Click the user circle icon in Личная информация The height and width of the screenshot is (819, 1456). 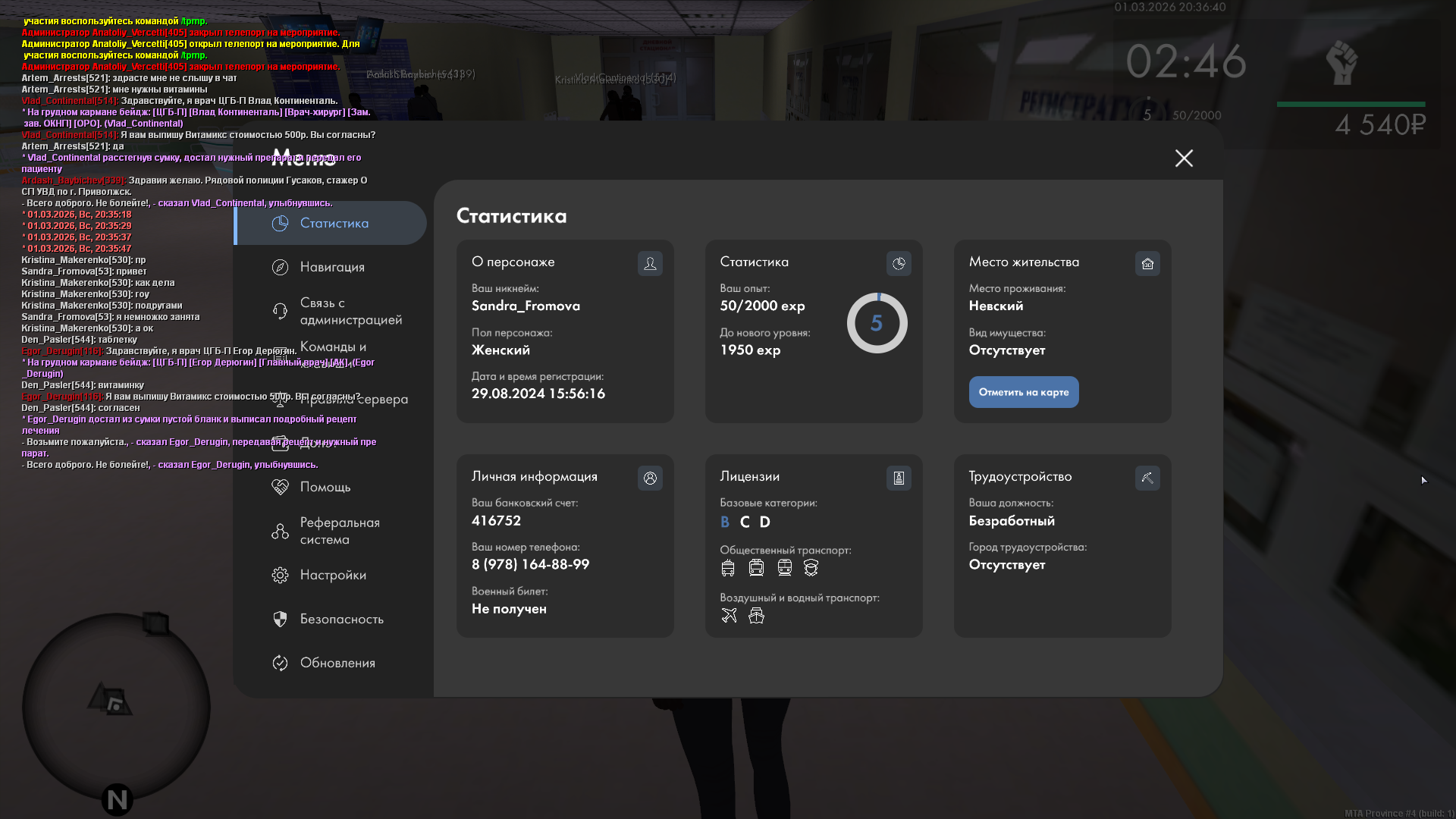(650, 478)
